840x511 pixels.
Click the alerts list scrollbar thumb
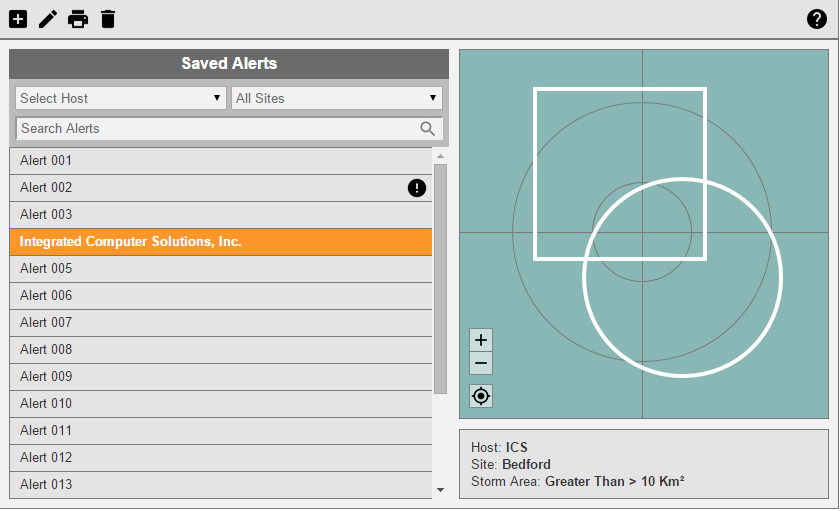pos(440,280)
